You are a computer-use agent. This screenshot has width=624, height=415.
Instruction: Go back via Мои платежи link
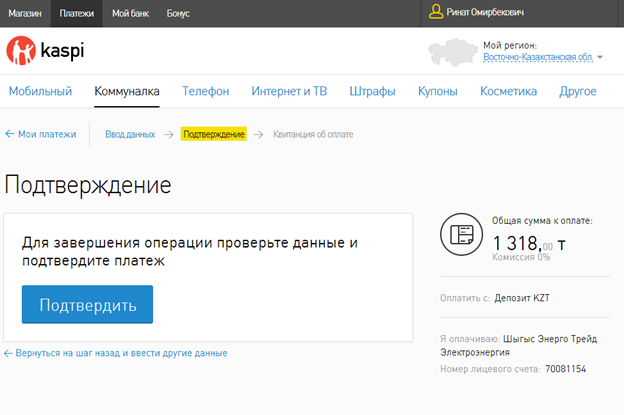[47, 134]
